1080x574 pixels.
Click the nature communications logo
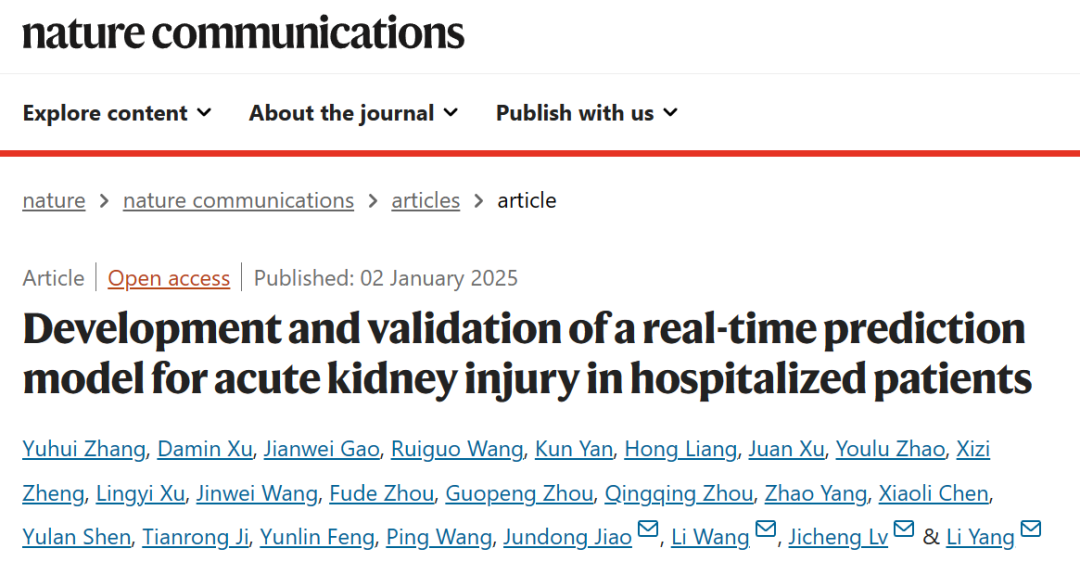click(243, 33)
